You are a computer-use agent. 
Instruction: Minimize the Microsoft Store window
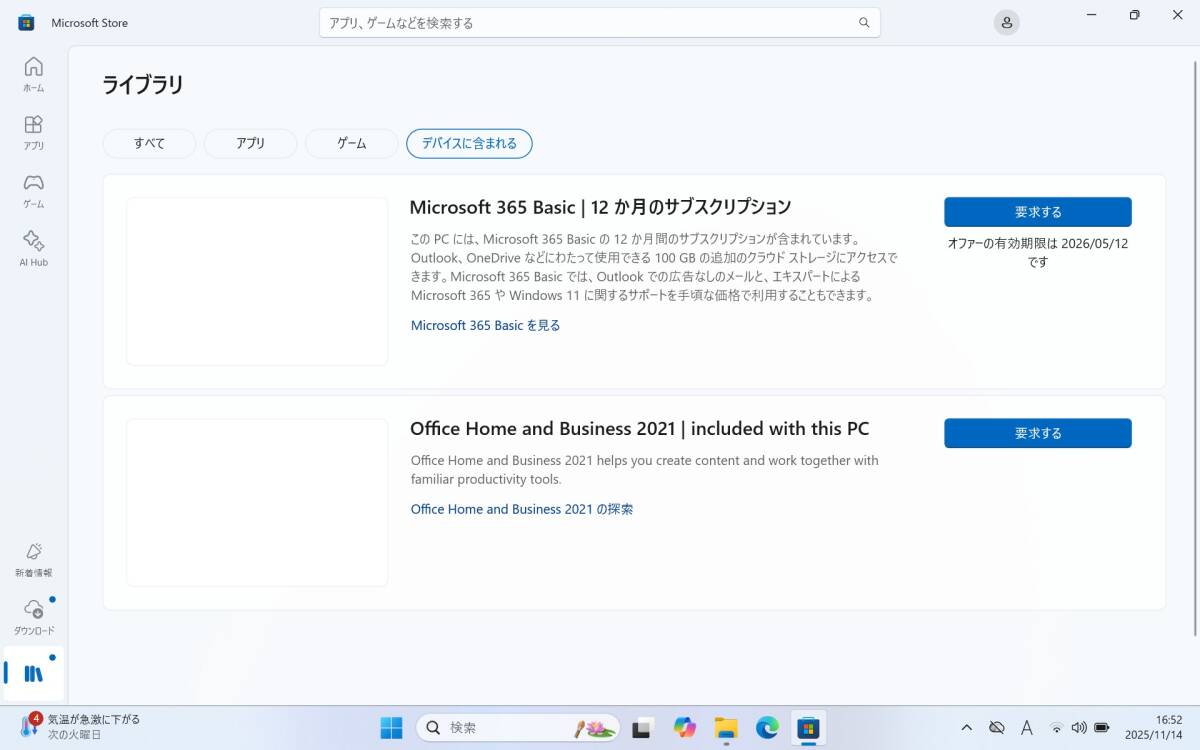(1091, 14)
